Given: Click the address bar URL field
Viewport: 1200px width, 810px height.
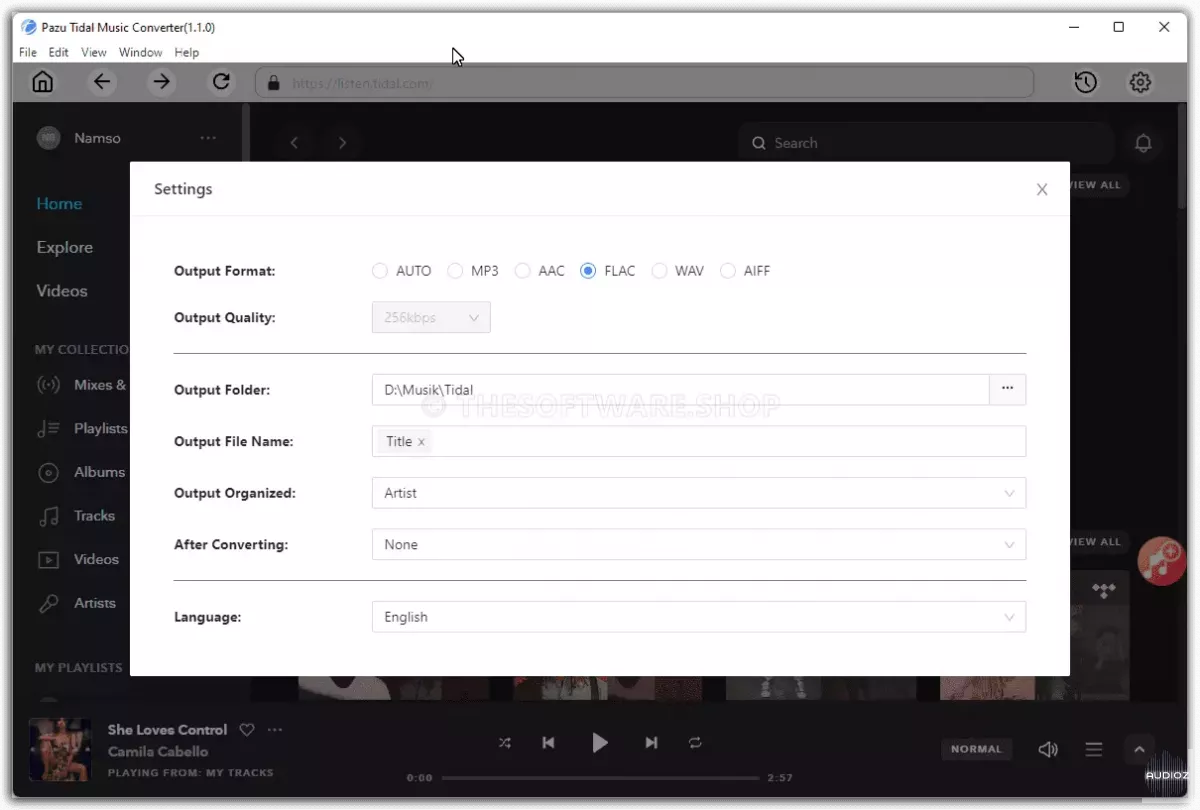Looking at the screenshot, I should pos(645,83).
